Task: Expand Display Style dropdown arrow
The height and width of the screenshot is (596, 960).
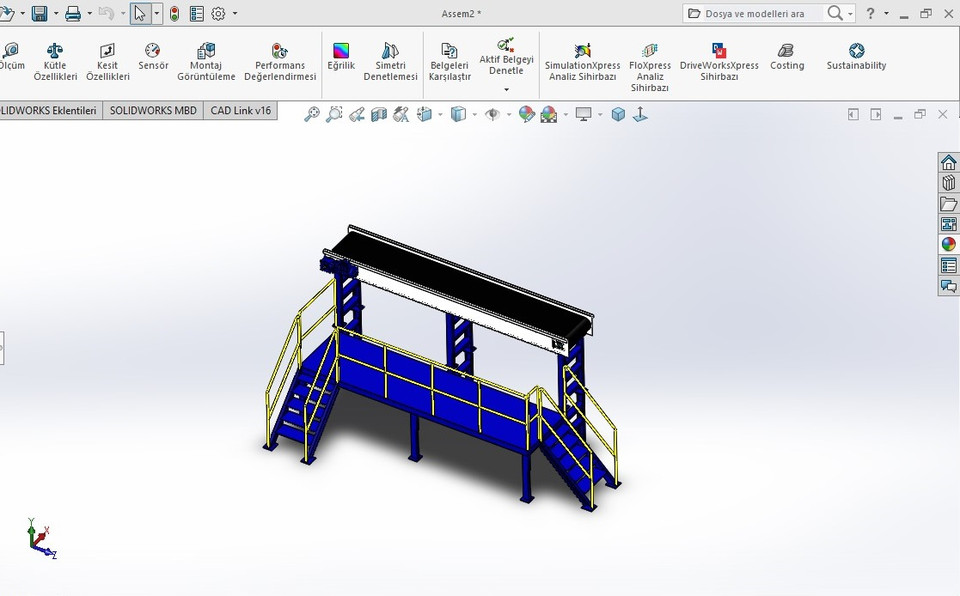Action: (x=474, y=115)
